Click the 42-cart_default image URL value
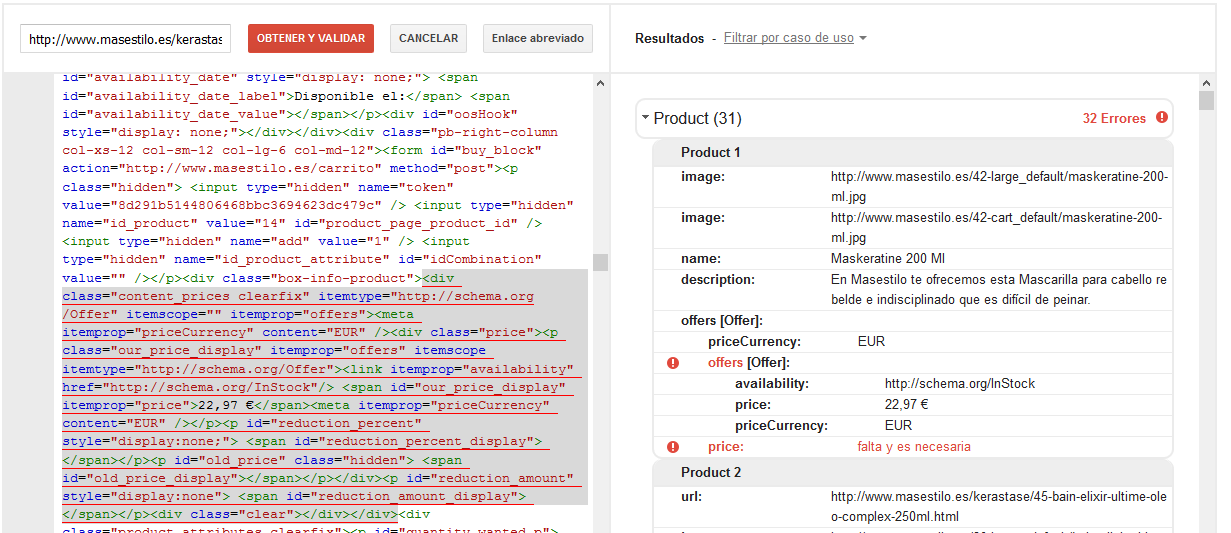The image size is (1231, 533). click(x=999, y=227)
